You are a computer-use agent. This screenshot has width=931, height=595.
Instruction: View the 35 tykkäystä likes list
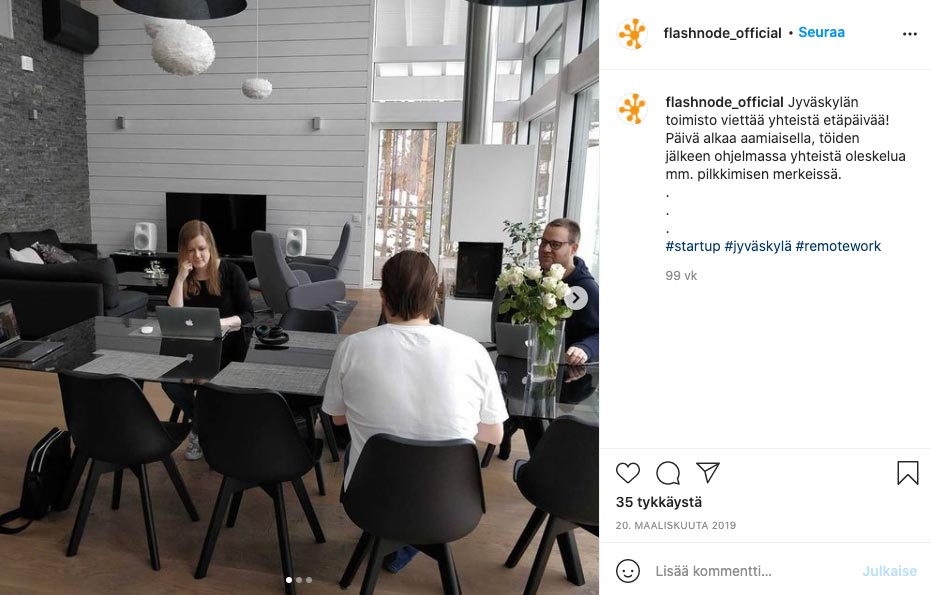click(659, 502)
